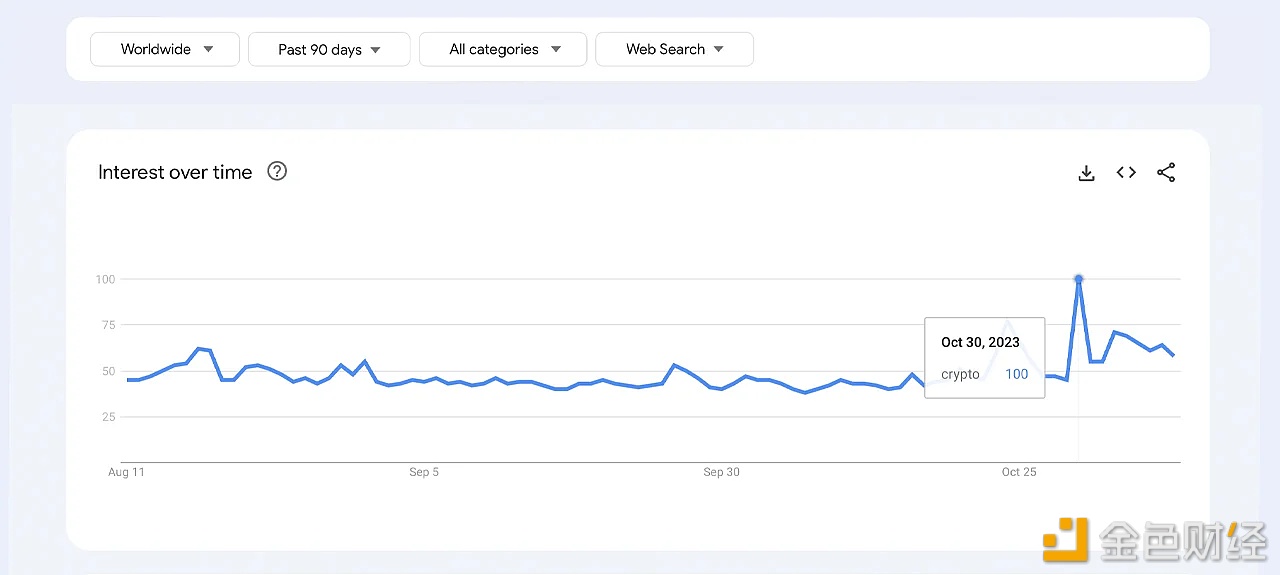Click the Aug 11 x-axis date label
Image resolution: width=1280 pixels, height=575 pixels.
pos(126,472)
